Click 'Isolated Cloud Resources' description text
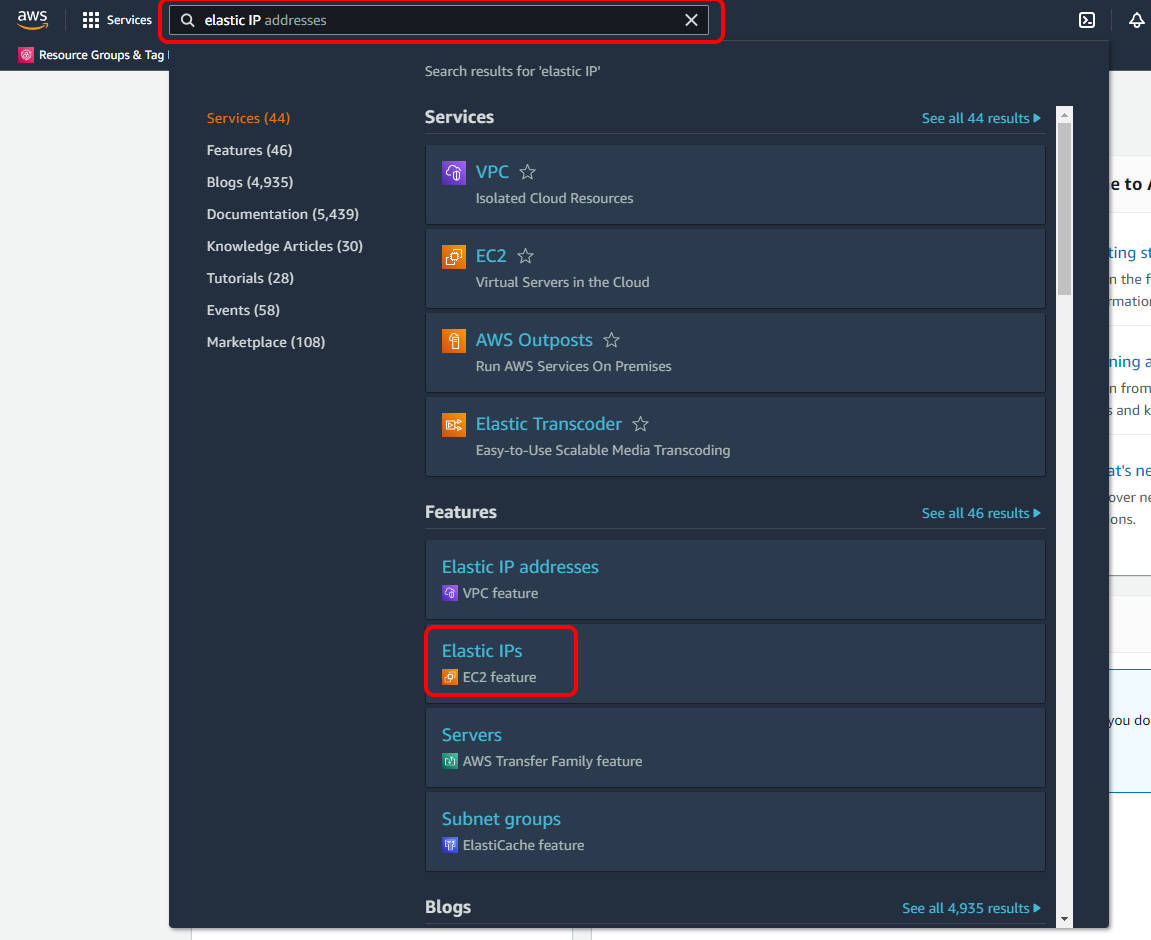 pos(554,199)
